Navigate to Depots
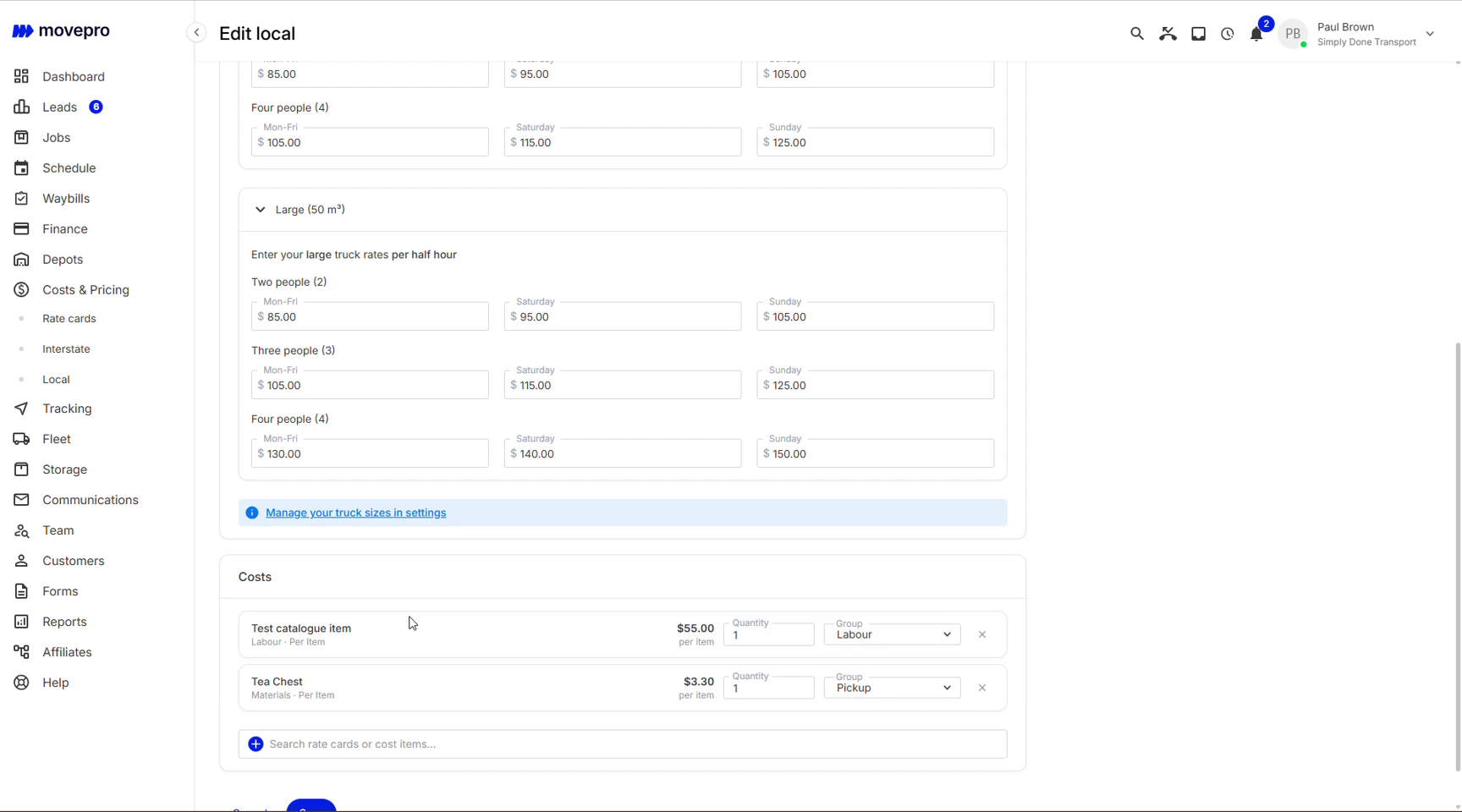The image size is (1462, 812). [63, 260]
